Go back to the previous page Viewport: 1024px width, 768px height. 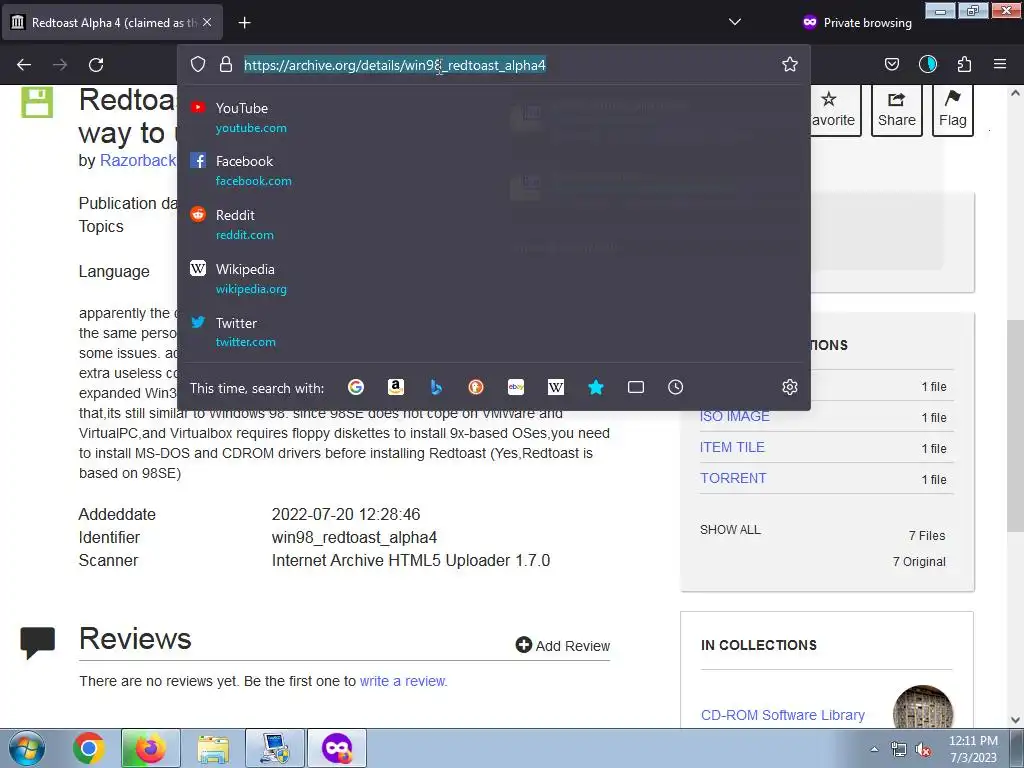click(x=24, y=65)
